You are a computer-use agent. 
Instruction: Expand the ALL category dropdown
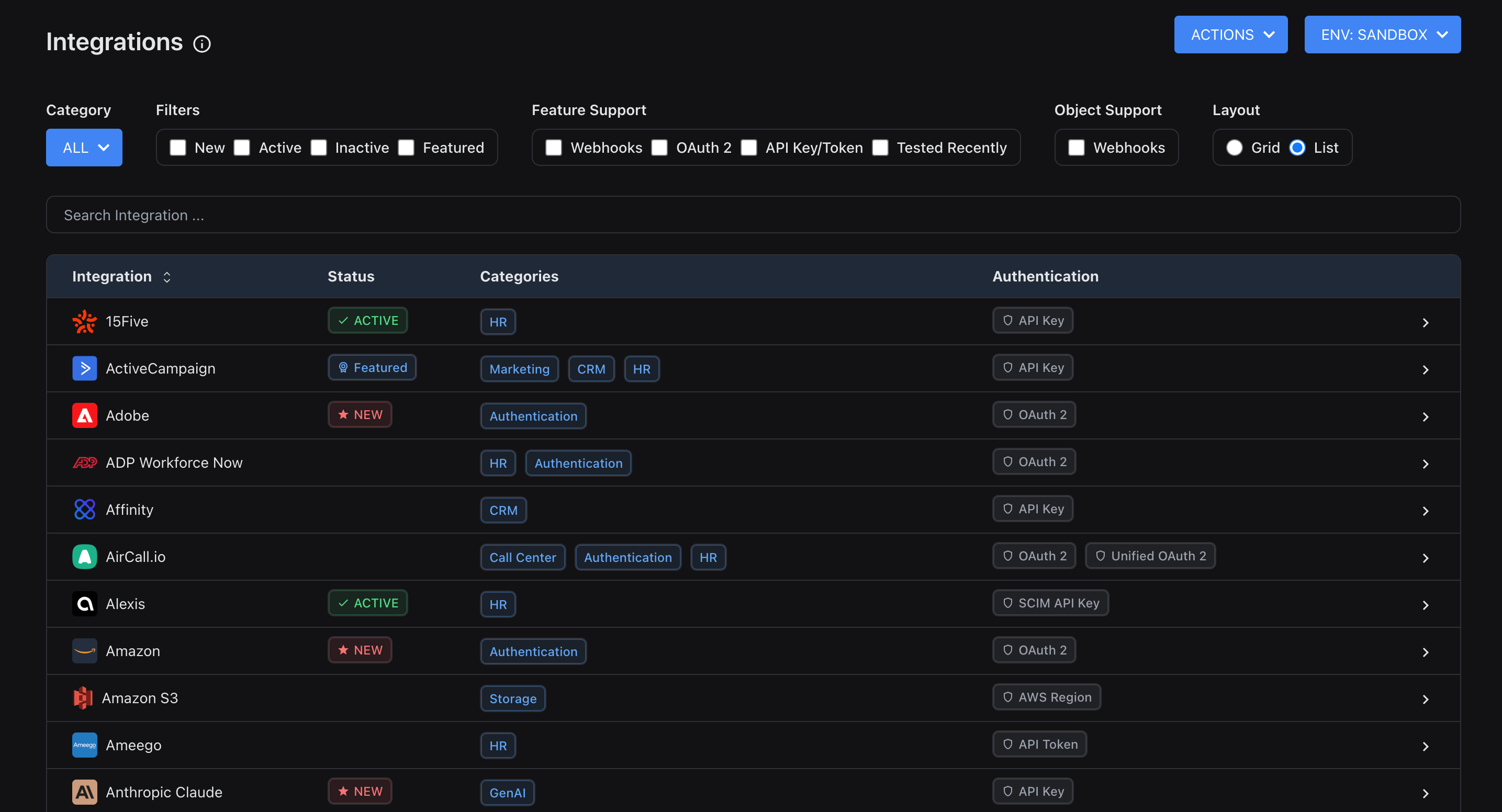(84, 148)
